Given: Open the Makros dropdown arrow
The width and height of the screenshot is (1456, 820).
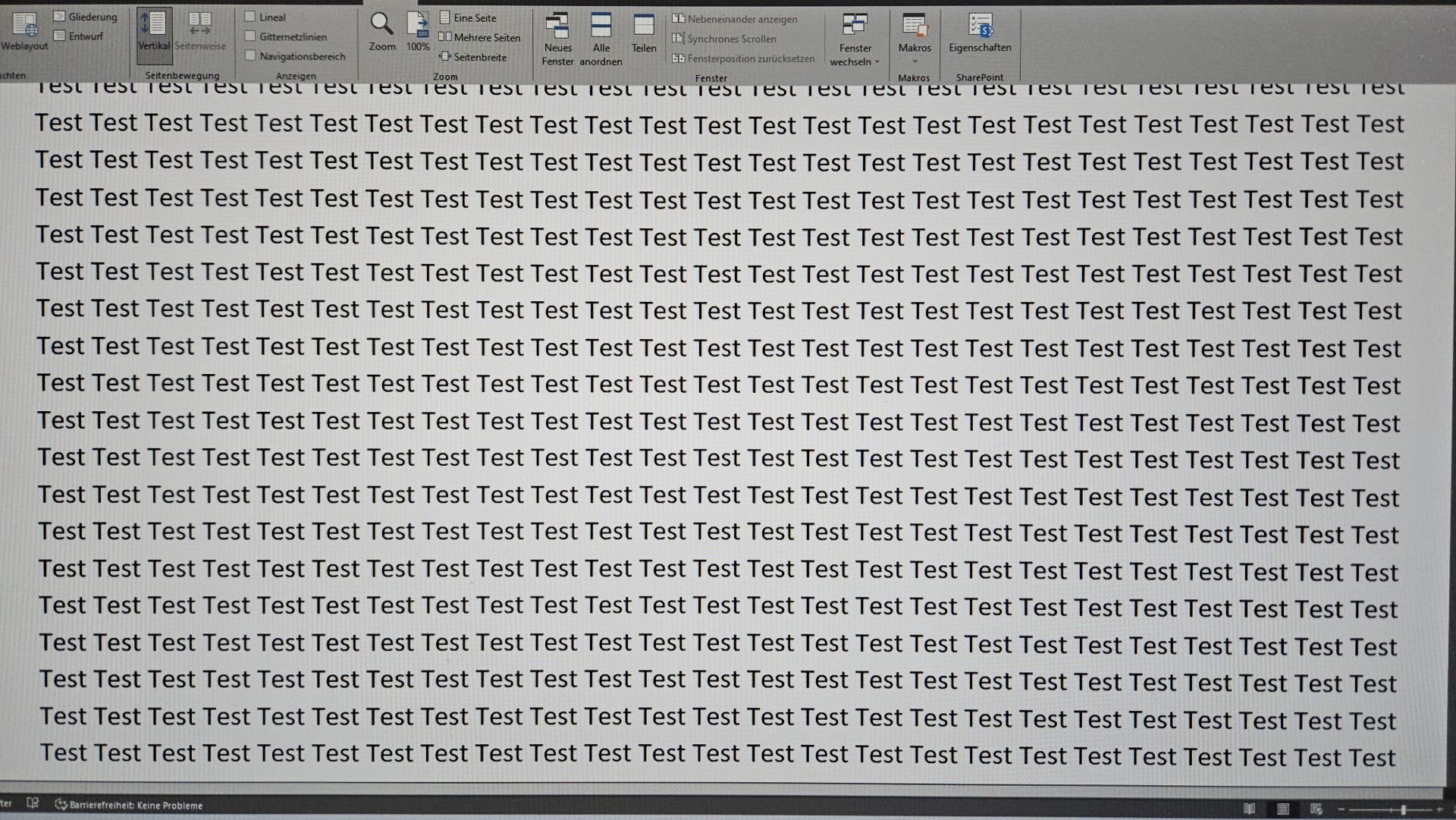Looking at the screenshot, I should 915,61.
